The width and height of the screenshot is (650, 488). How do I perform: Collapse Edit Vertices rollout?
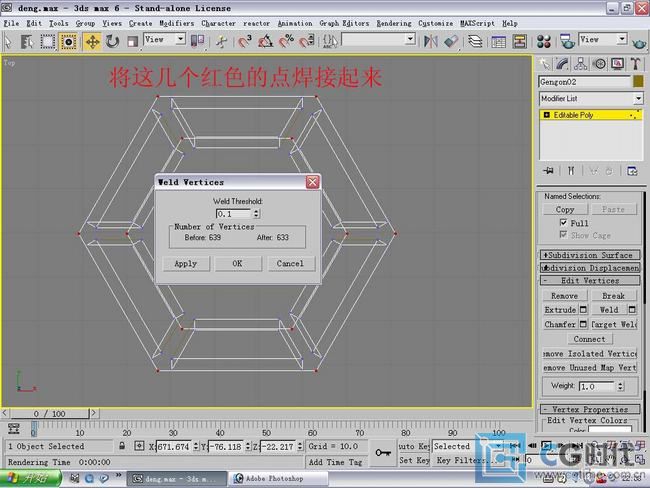(x=590, y=281)
